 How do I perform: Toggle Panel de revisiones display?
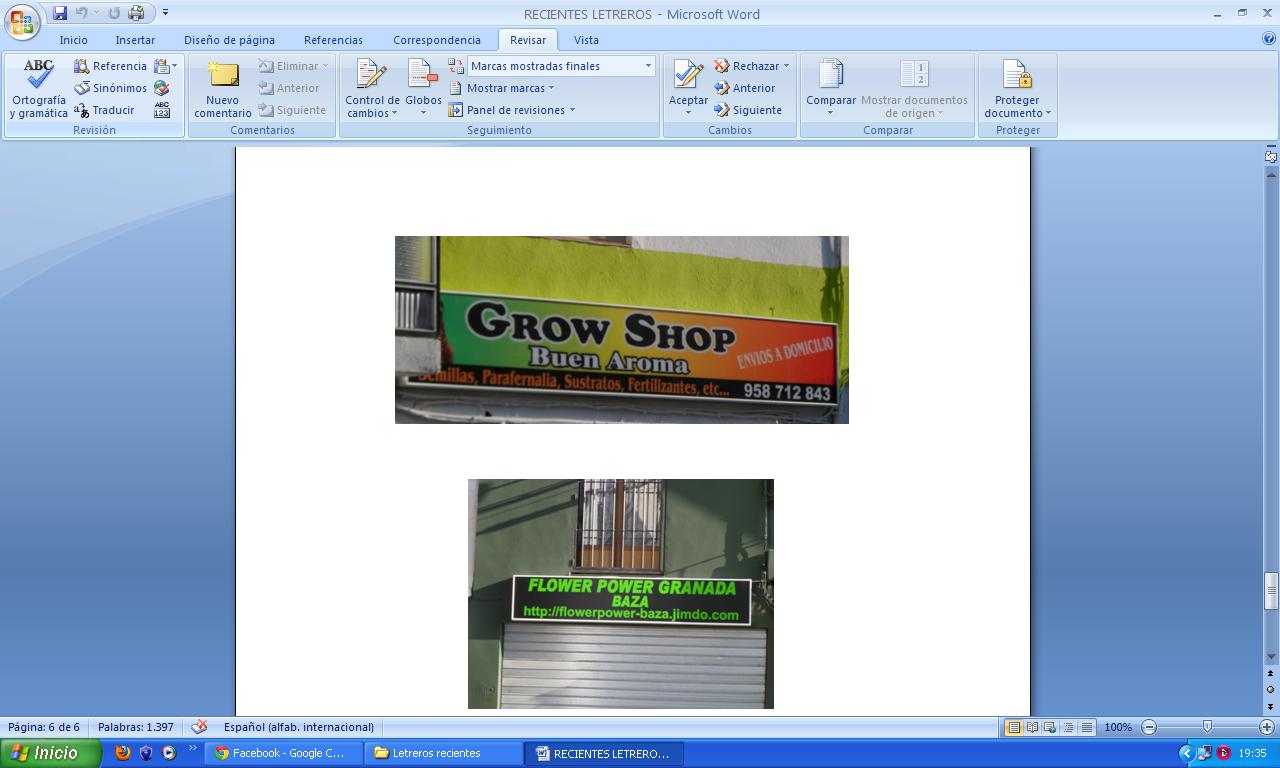click(x=456, y=110)
